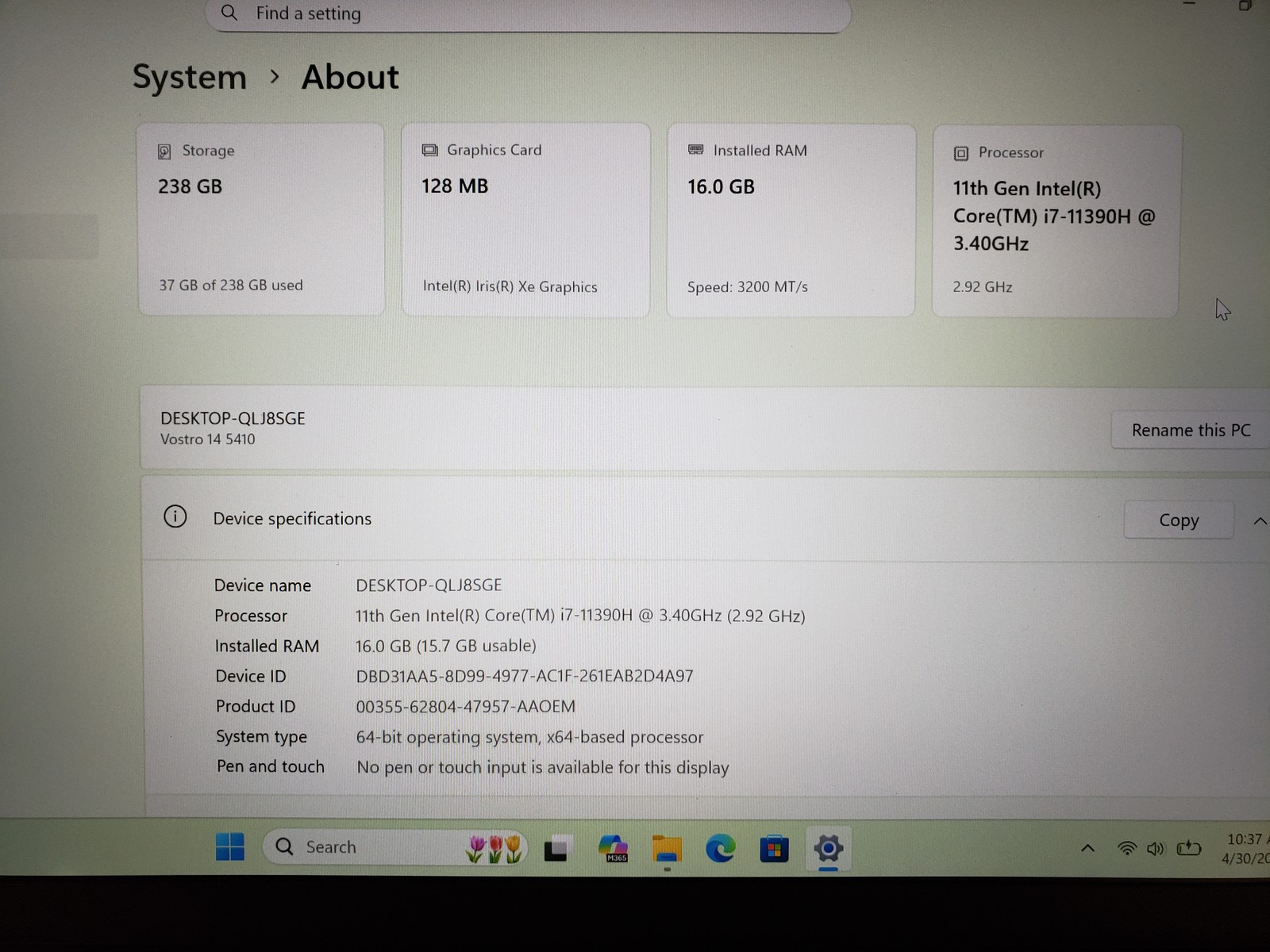Click the battery charging icon
The image size is (1270, 952).
[1188, 848]
